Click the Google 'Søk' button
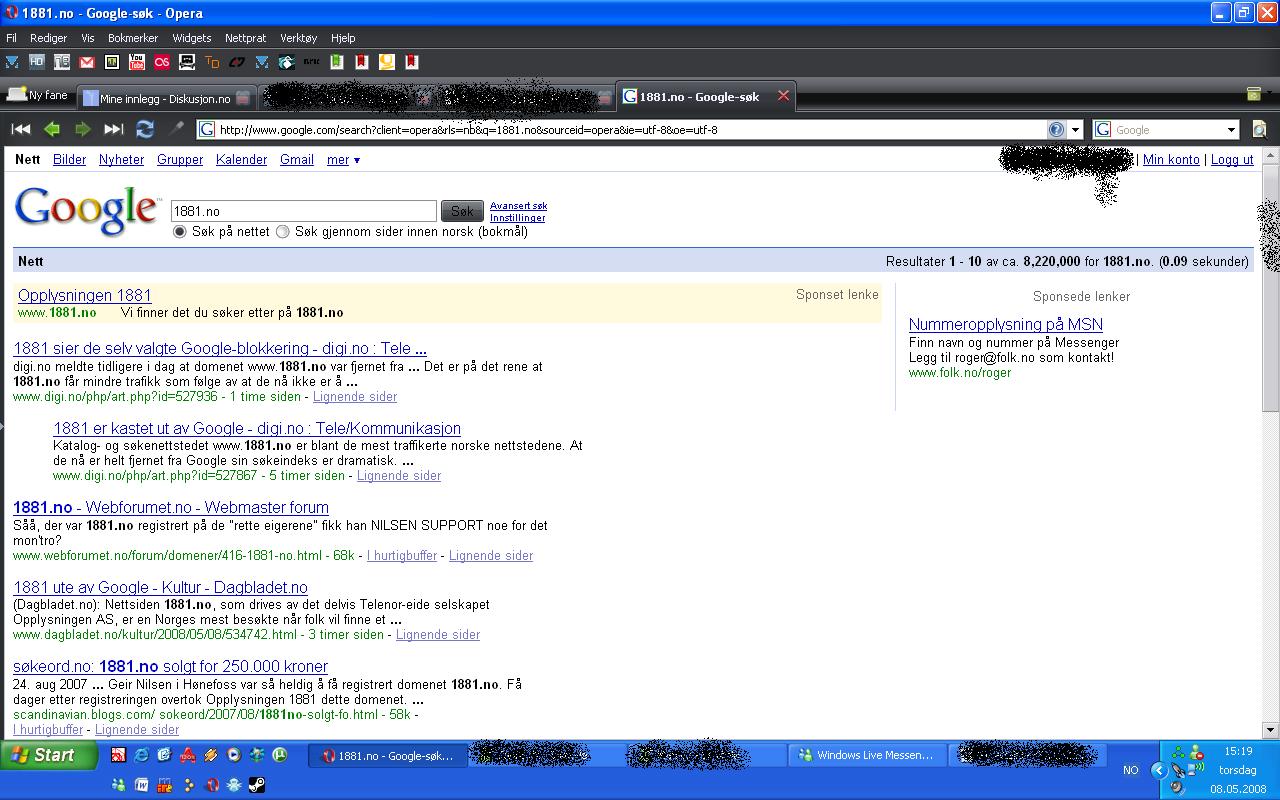Viewport: 1280px width, 800px height. 462,211
